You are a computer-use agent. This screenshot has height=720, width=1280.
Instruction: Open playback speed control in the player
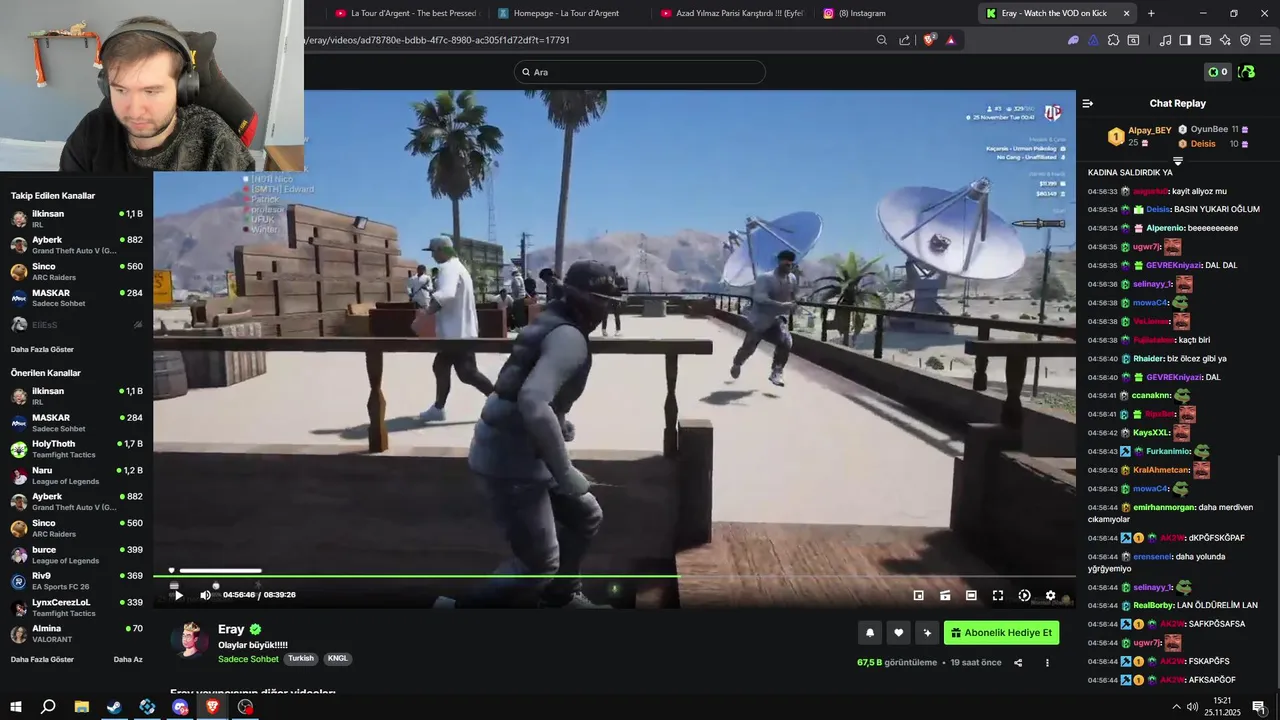[1024, 595]
